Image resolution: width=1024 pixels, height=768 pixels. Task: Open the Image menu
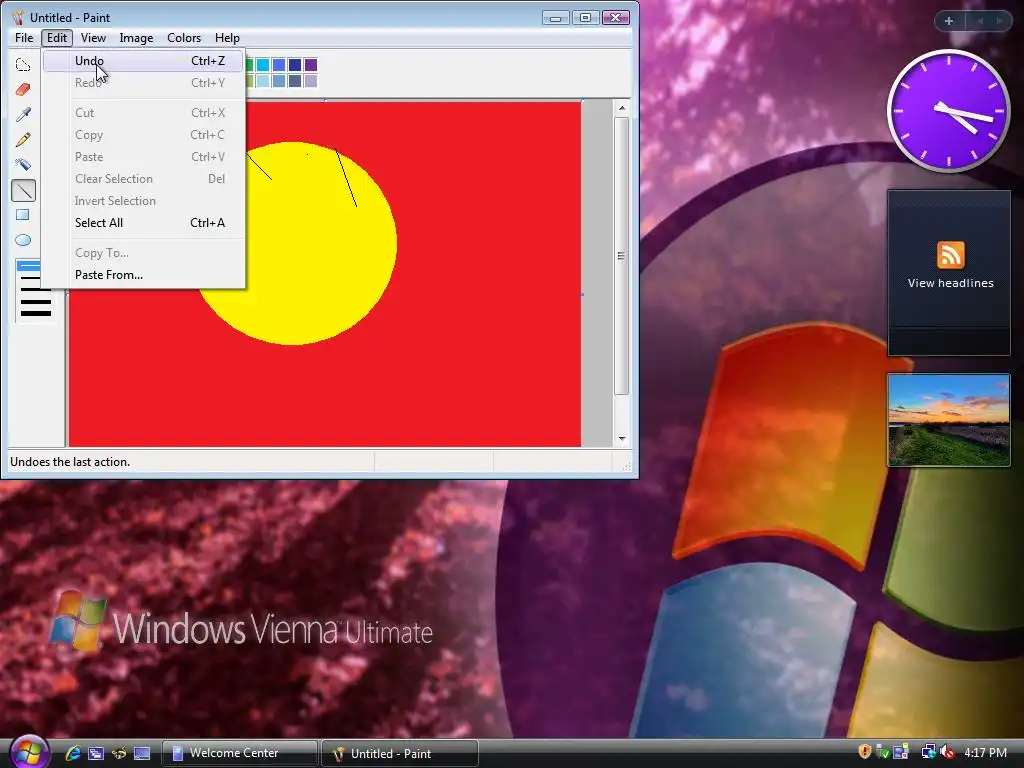pos(136,38)
